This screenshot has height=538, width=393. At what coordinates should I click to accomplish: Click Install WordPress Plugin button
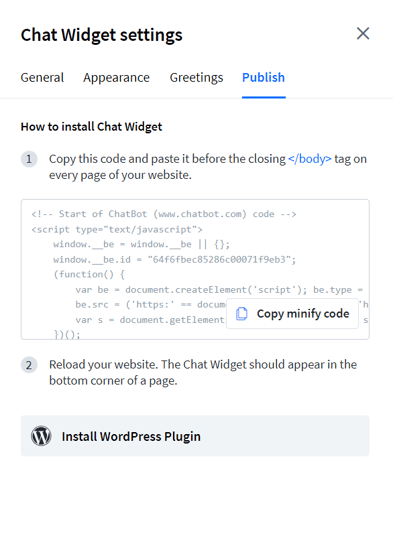195,436
